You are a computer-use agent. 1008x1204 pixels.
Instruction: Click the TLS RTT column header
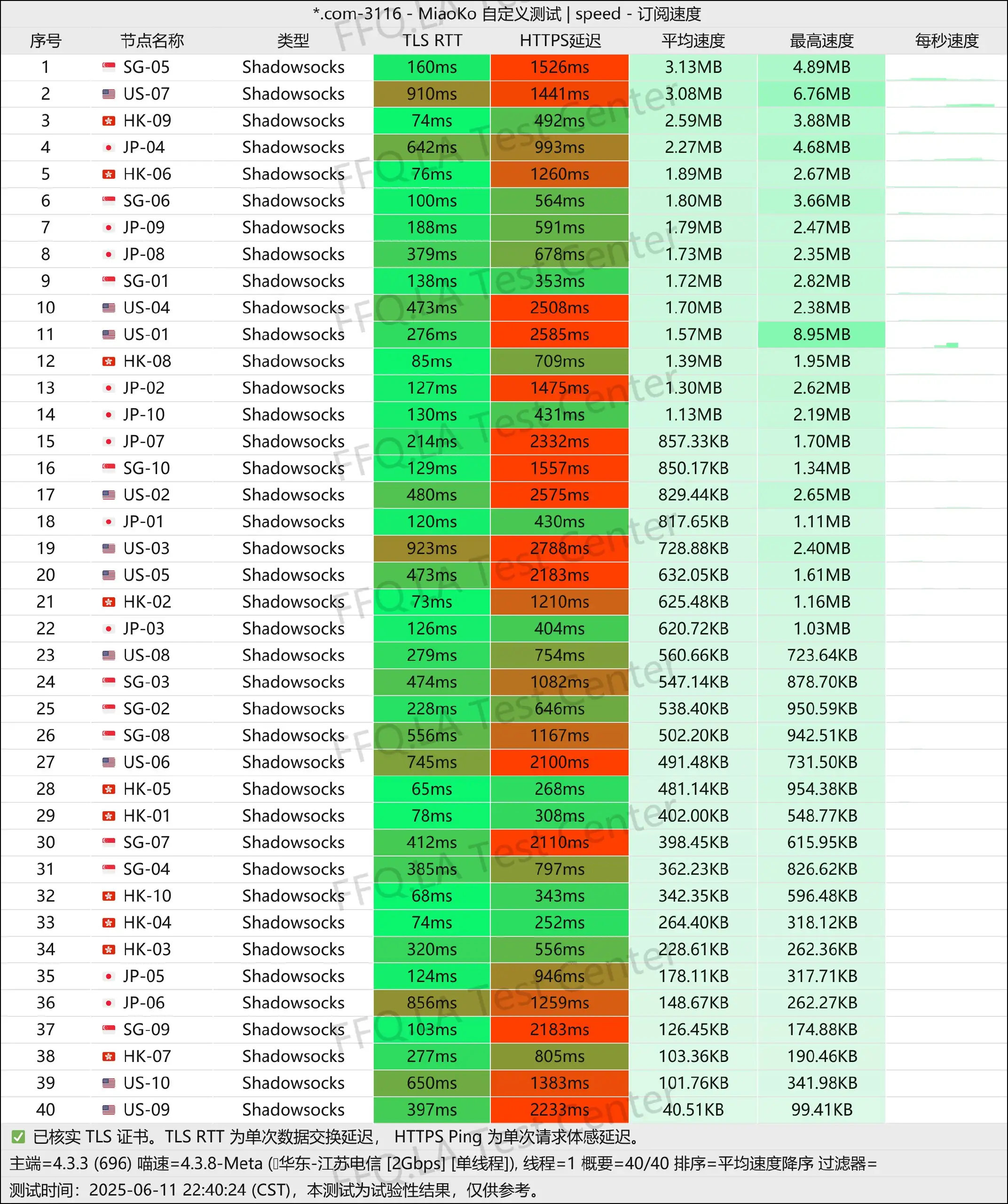point(432,41)
